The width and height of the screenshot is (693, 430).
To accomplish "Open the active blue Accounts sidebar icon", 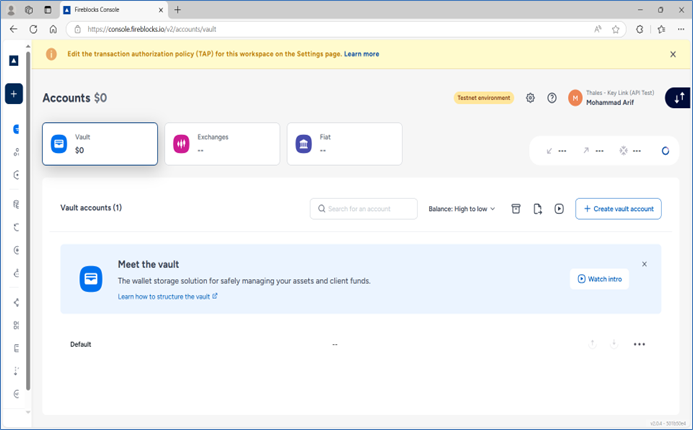I will tap(16, 129).
